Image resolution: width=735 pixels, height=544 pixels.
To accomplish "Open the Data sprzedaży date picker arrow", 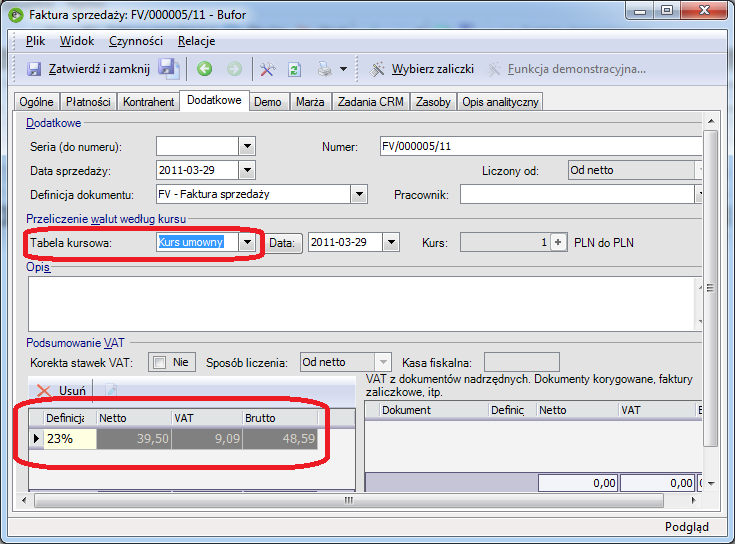I will [247, 170].
